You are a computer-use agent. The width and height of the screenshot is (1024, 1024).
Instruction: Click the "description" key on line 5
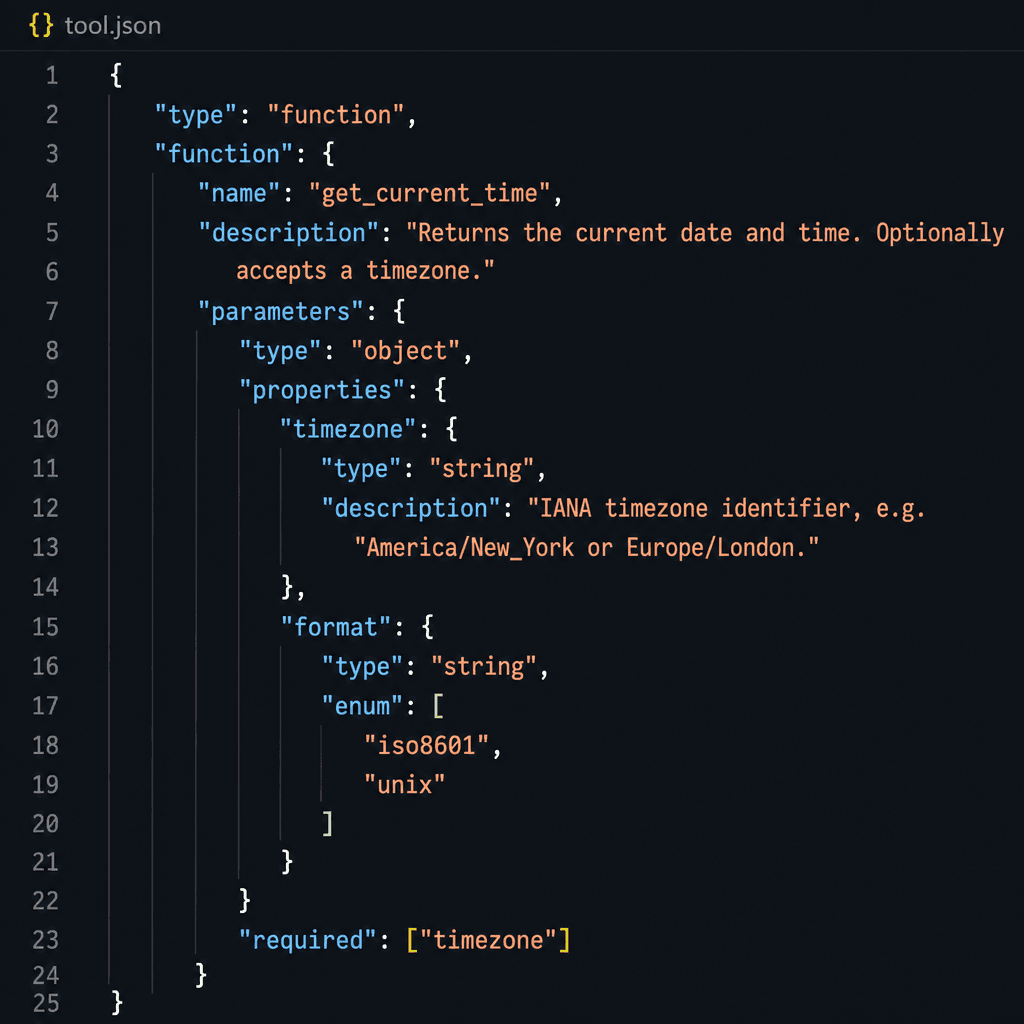pyautogui.click(x=289, y=233)
